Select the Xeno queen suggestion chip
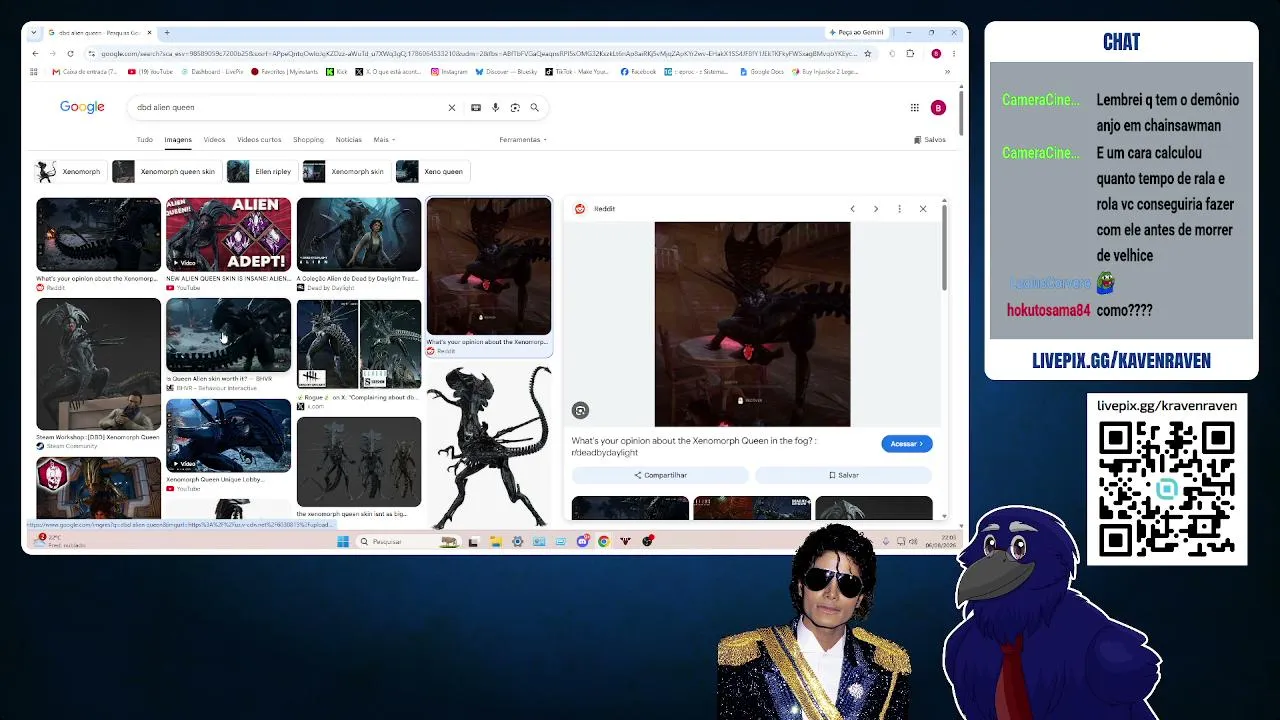This screenshot has height=720, width=1280. [x=431, y=171]
